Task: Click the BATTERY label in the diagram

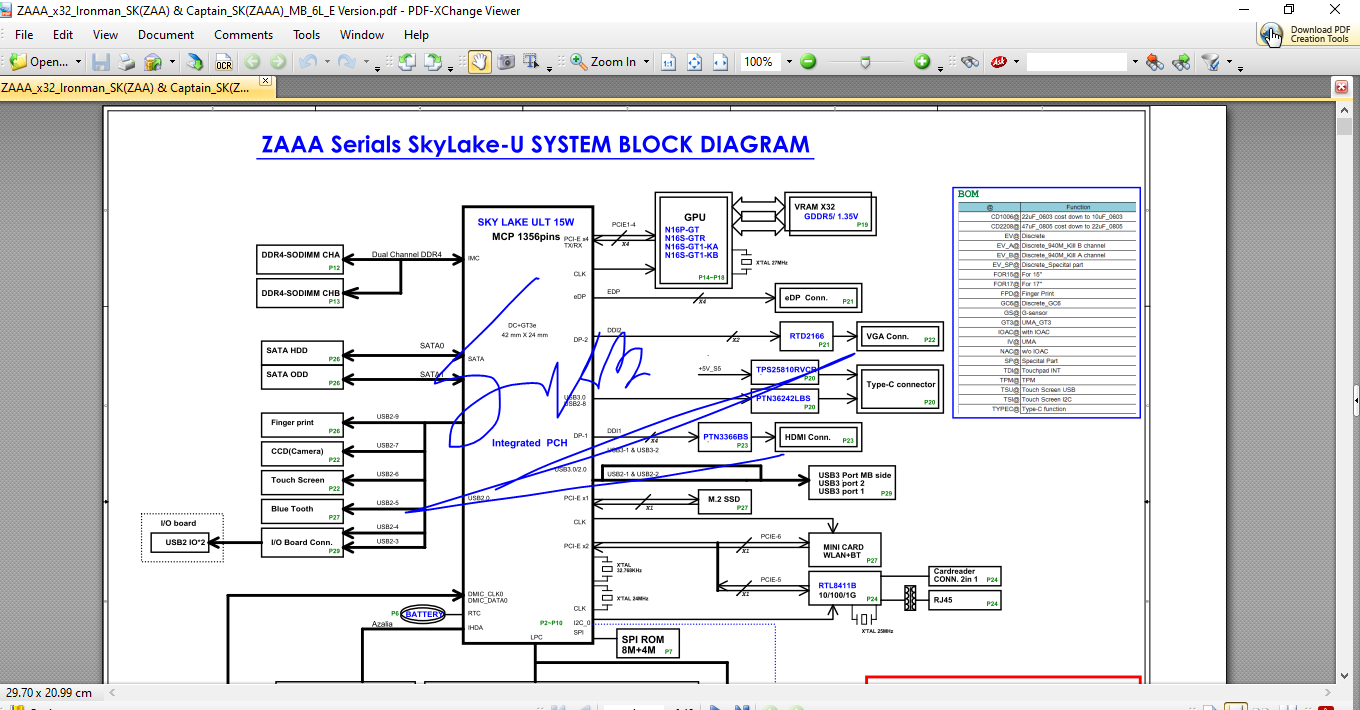Action: click(425, 614)
